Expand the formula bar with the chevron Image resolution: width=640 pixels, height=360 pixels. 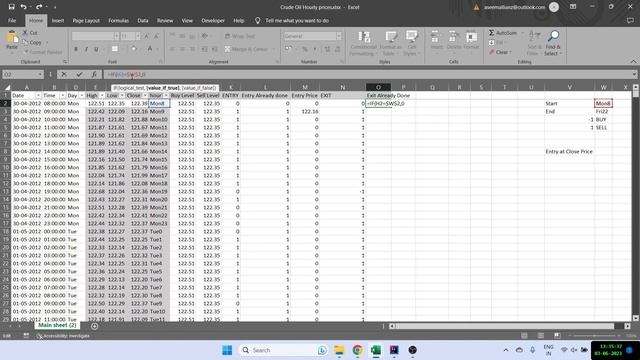coord(634,74)
